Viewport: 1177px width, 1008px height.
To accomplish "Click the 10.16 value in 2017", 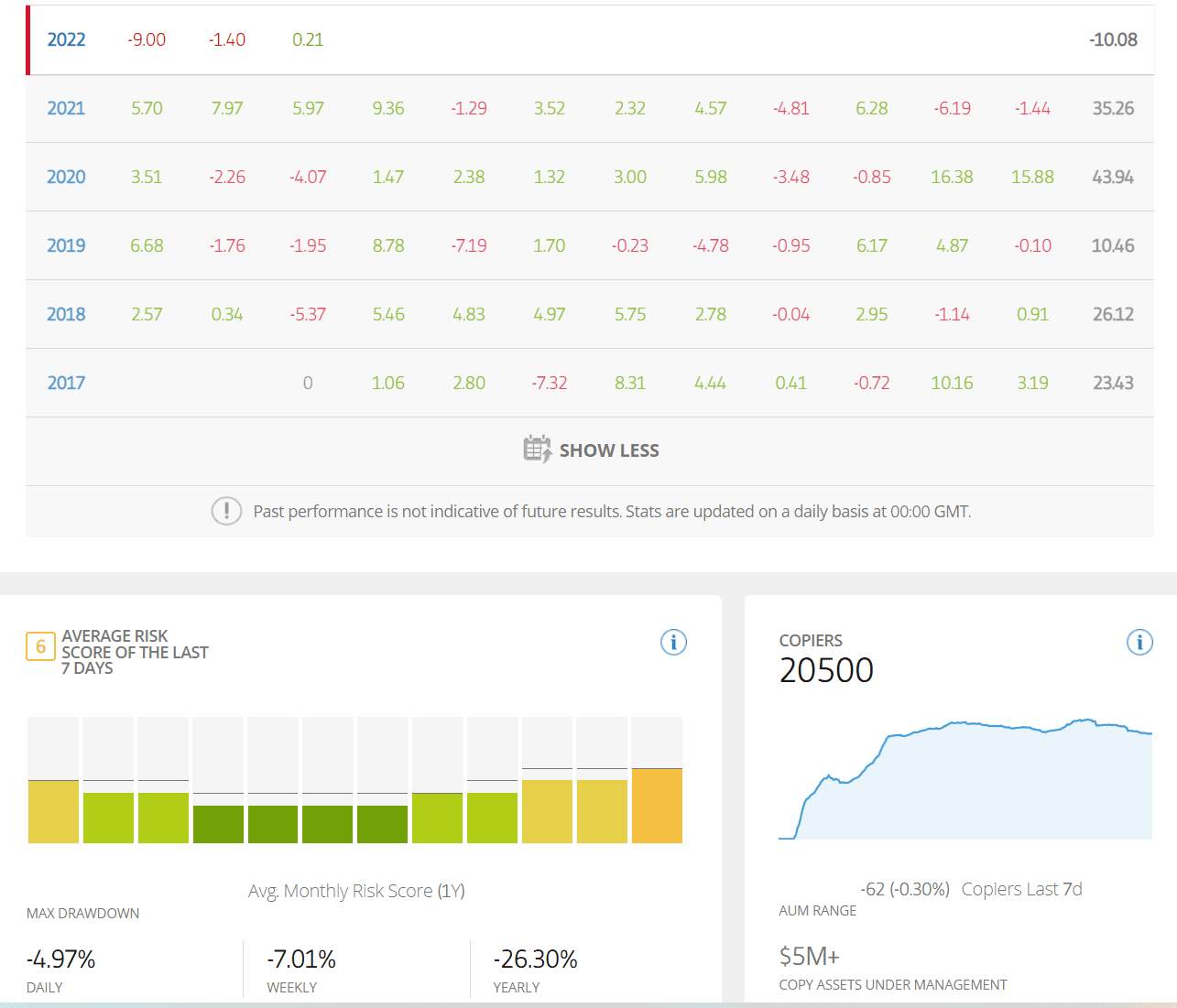I will pyautogui.click(x=952, y=383).
